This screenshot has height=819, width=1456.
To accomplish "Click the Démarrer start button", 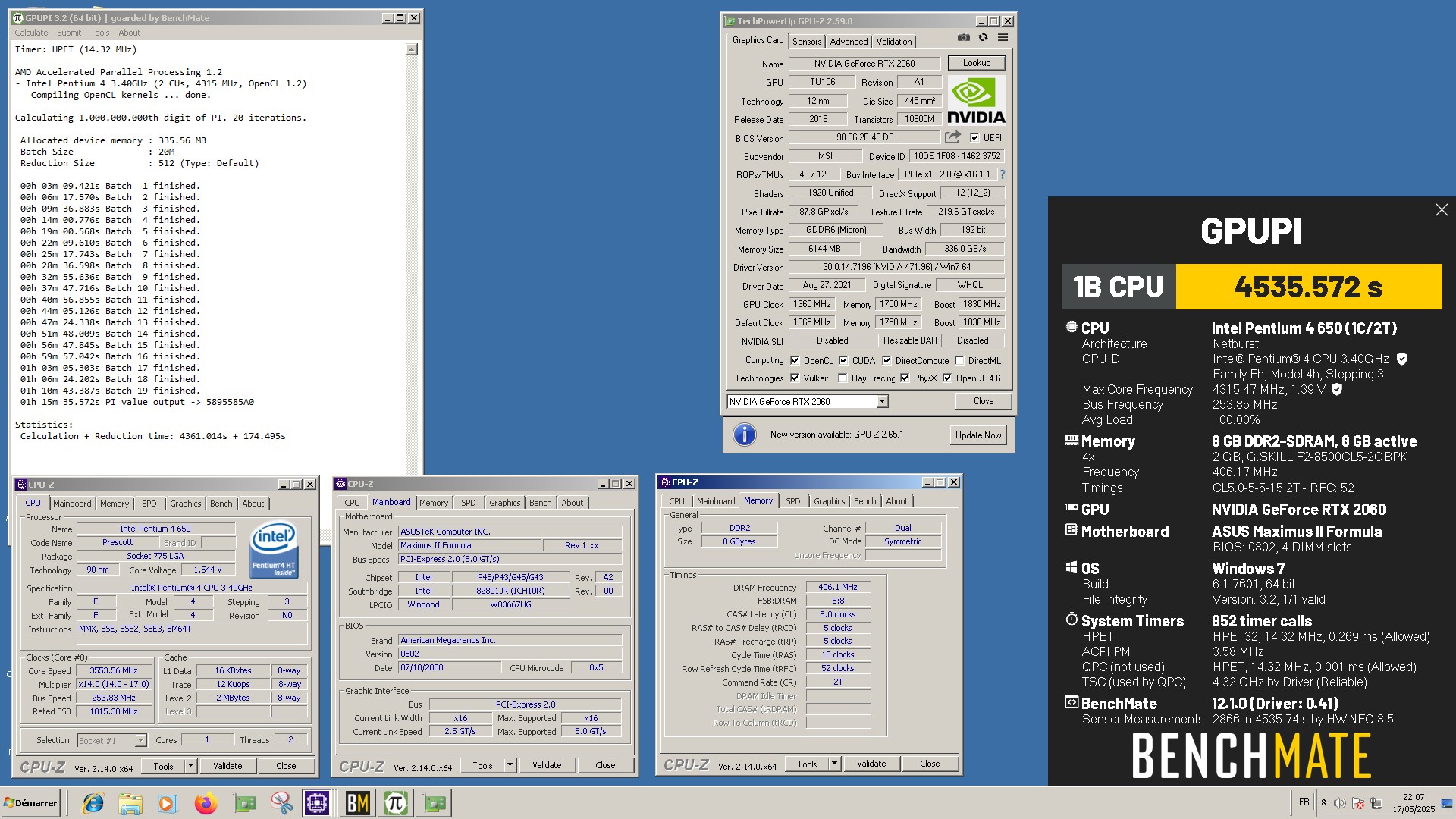I will point(30,803).
